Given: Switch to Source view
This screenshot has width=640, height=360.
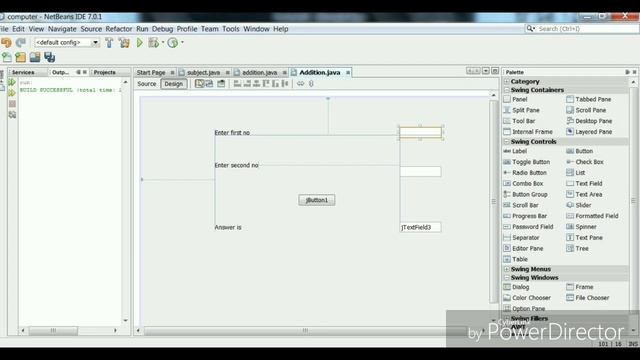Looking at the screenshot, I should 147,84.
